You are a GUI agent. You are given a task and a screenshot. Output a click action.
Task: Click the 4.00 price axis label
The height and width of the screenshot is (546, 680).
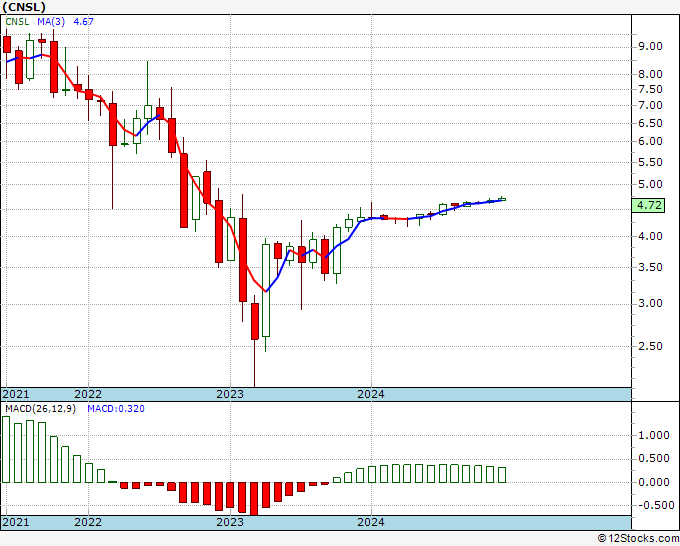click(x=650, y=236)
